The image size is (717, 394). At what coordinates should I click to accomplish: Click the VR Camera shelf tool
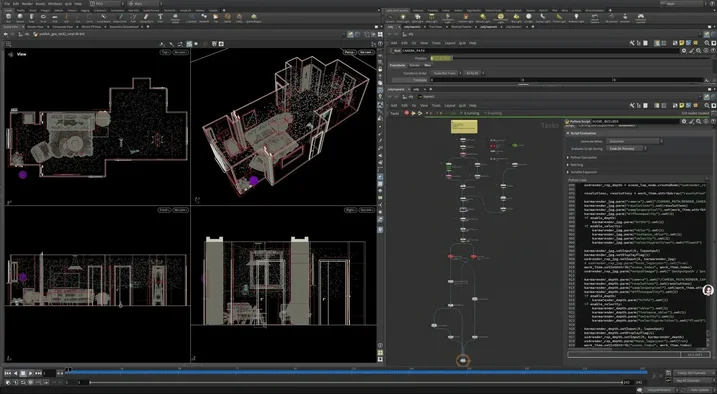click(x=611, y=18)
